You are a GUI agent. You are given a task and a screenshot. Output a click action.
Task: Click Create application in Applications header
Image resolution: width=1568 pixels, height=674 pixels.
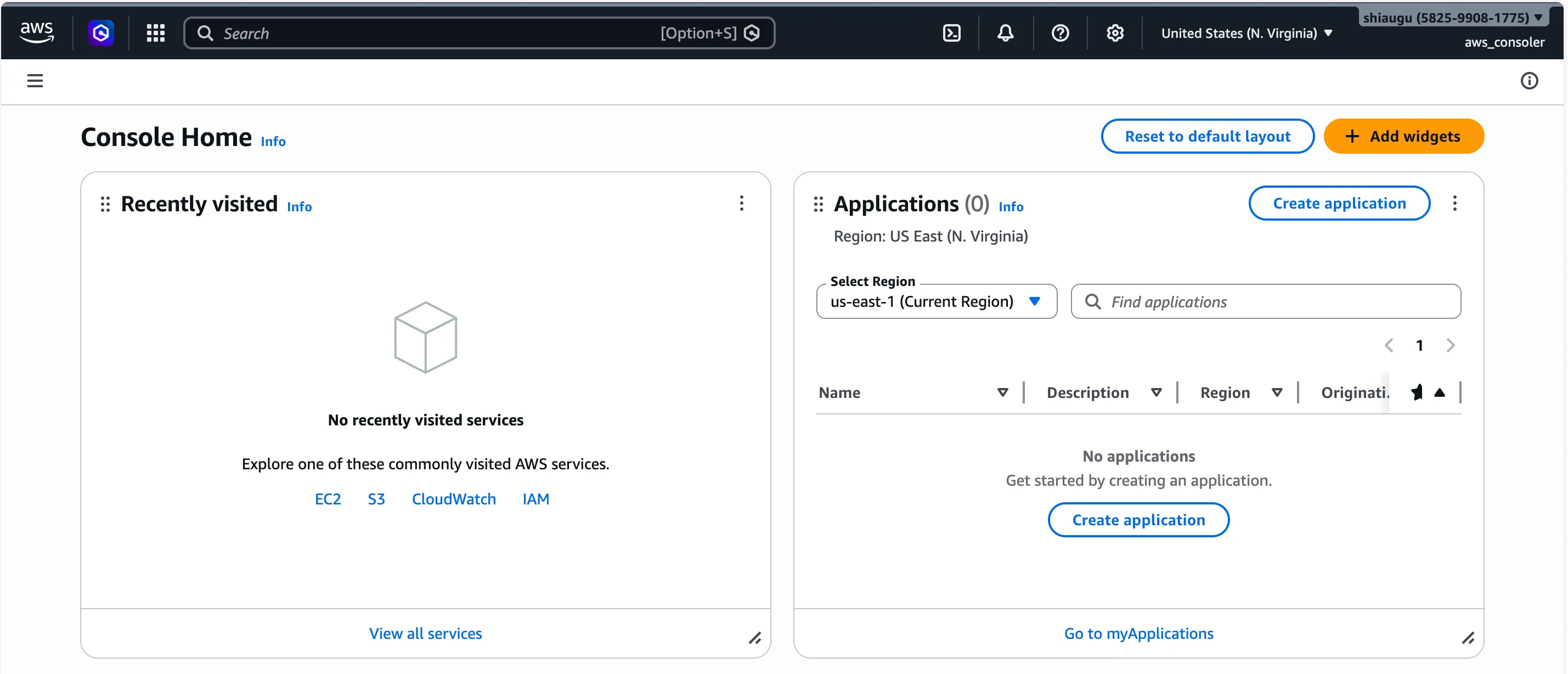pos(1339,204)
